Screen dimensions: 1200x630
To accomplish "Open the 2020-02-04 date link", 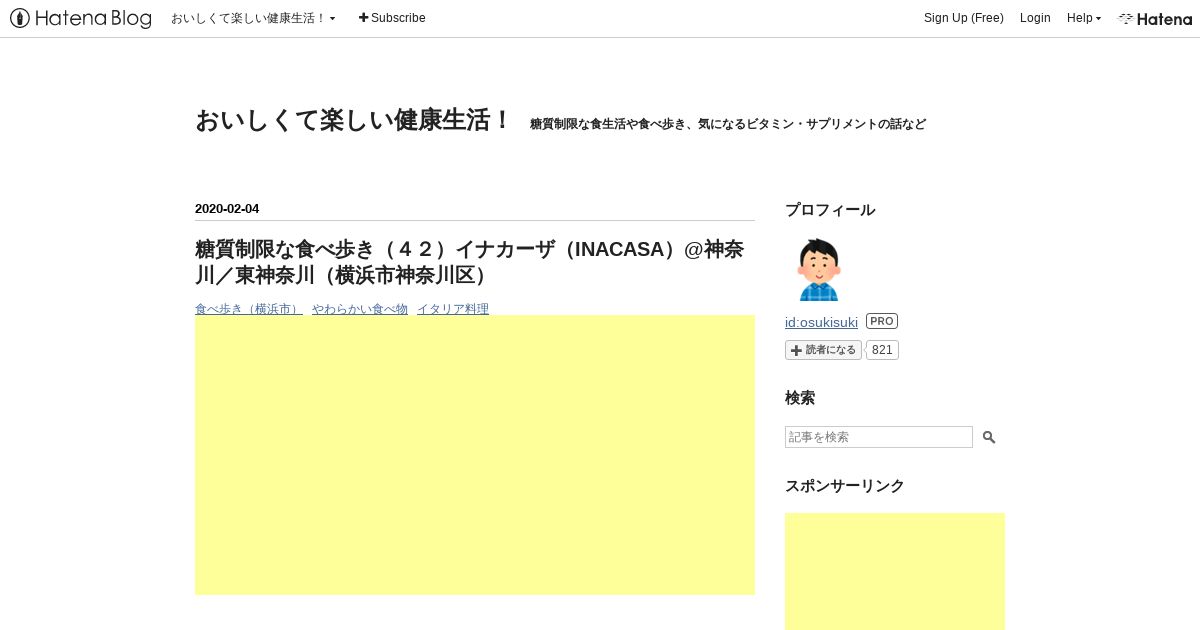I will (227, 209).
